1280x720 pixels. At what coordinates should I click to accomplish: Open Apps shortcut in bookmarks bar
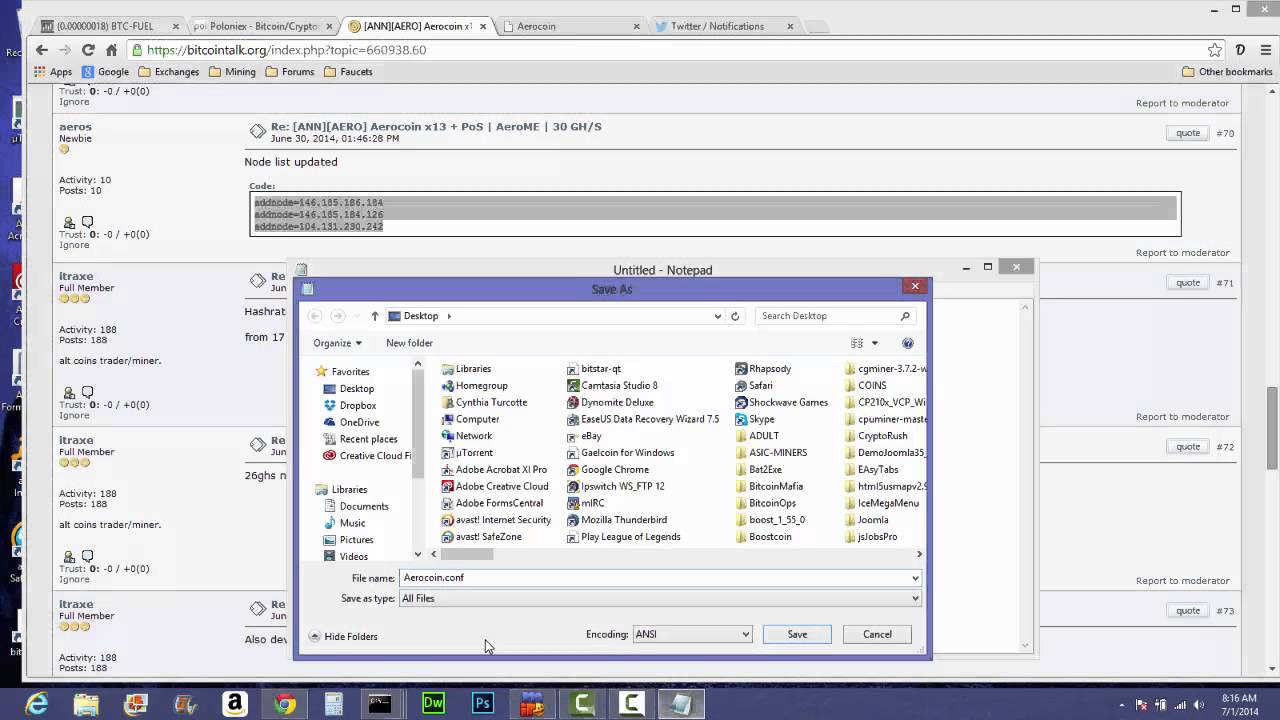[x=53, y=72]
